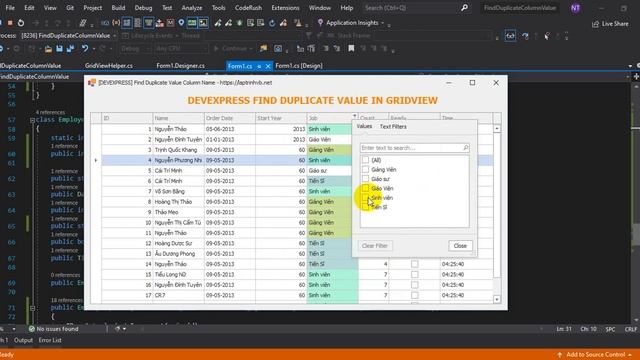
Task: Open the CodeRush menu
Action: pyautogui.click(x=249, y=8)
